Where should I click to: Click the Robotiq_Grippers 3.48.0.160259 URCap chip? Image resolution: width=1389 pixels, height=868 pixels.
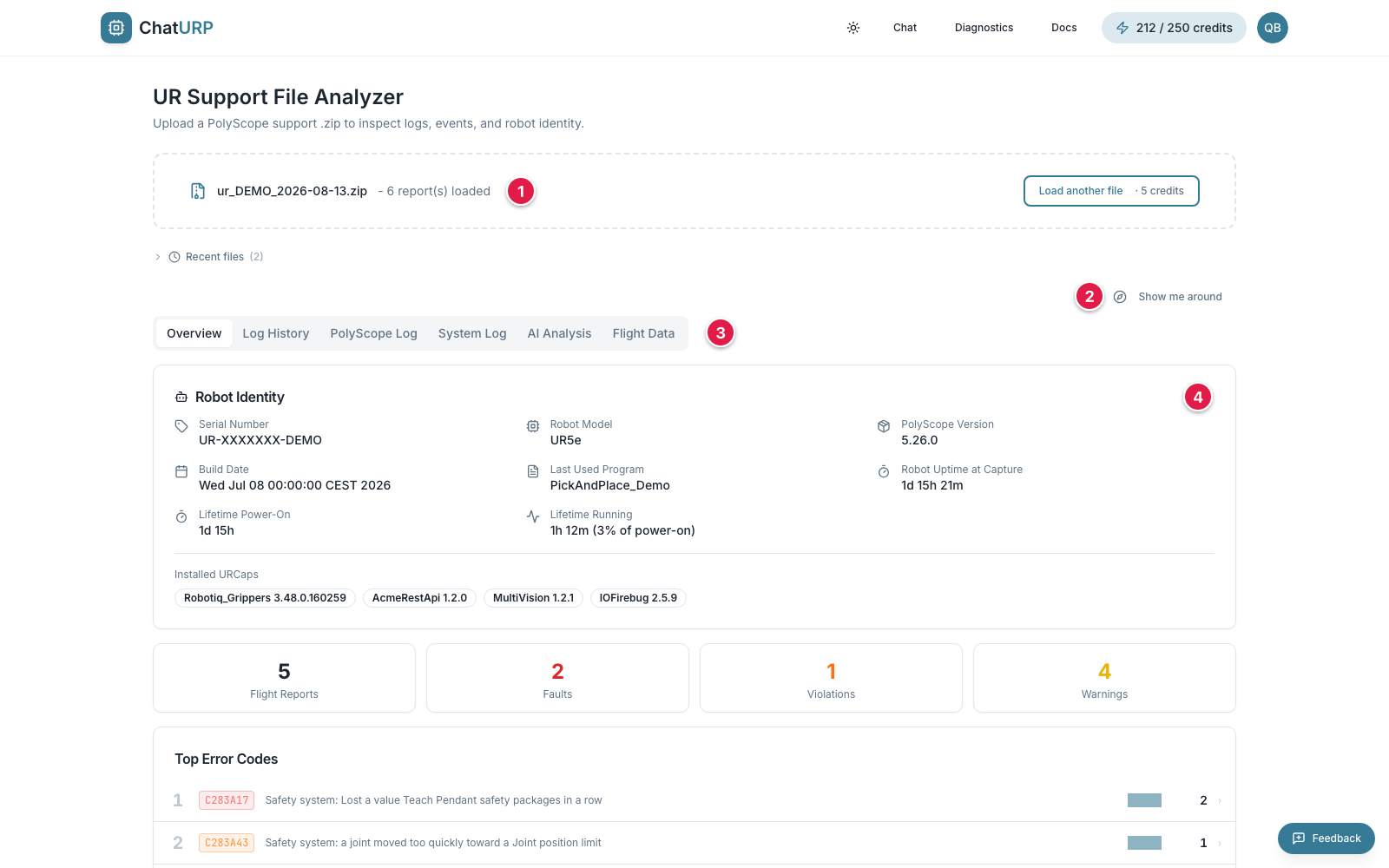[265, 598]
